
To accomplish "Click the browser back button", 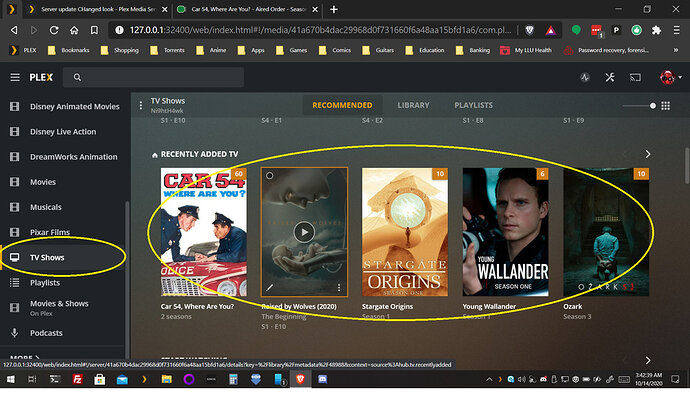I will click(14, 30).
